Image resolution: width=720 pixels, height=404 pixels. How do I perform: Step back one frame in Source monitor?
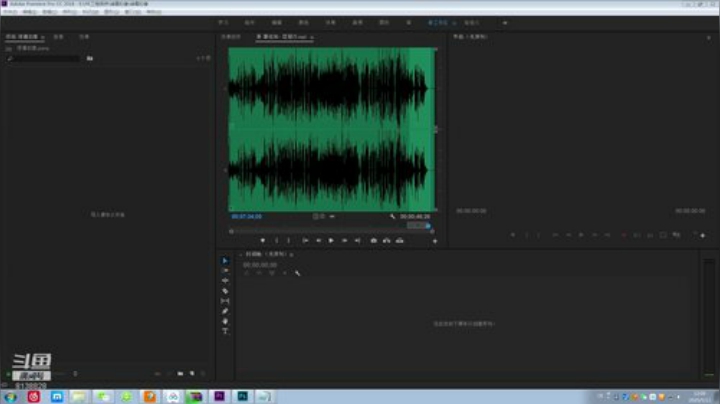click(318, 241)
